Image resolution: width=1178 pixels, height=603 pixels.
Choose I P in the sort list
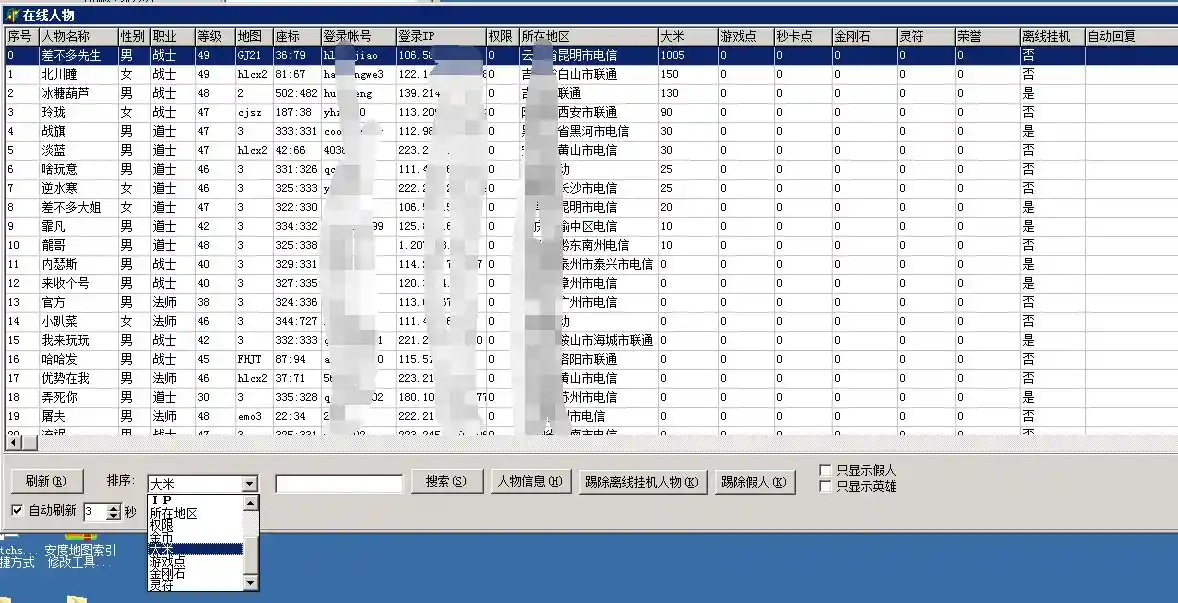coord(195,500)
